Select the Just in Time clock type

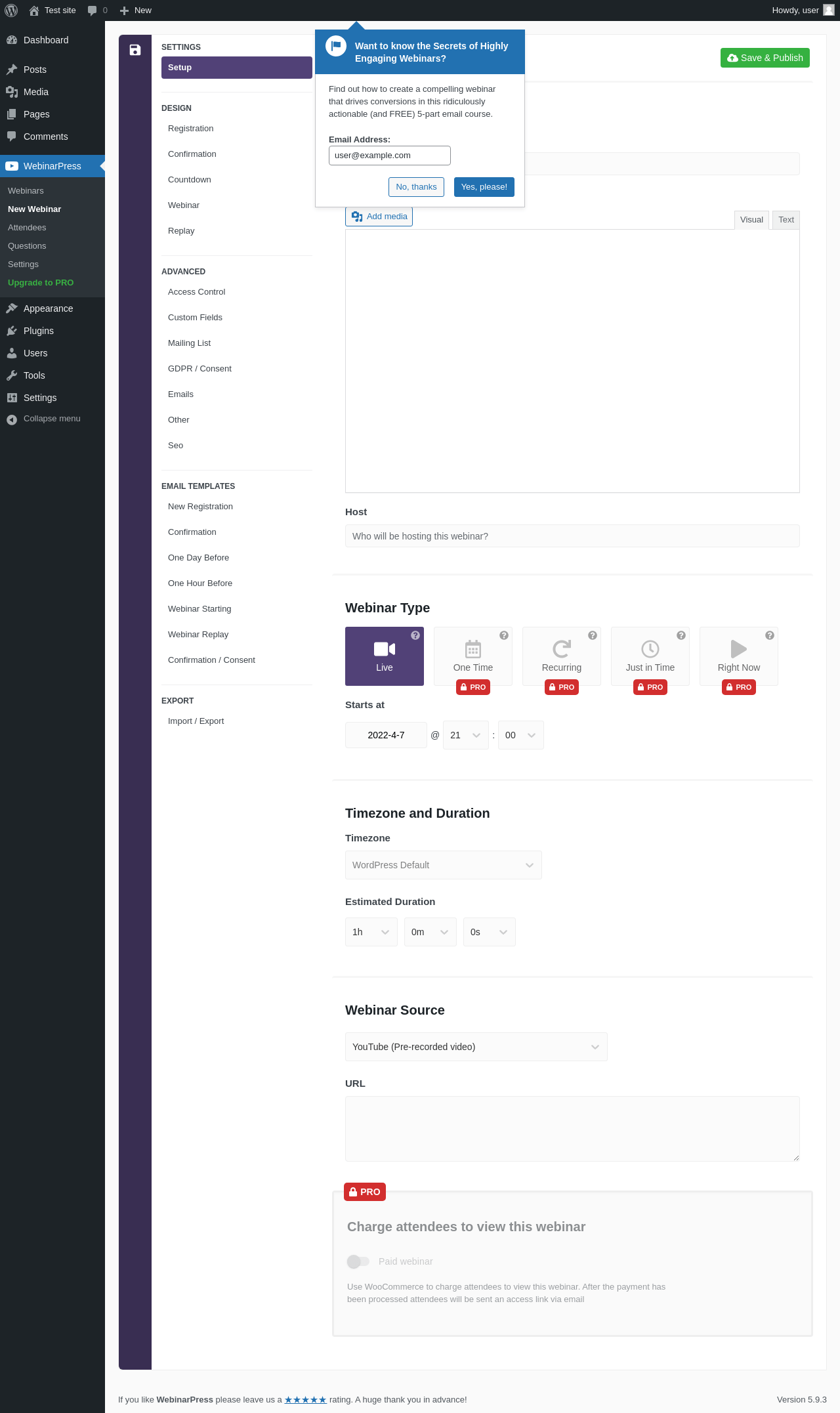click(x=650, y=656)
